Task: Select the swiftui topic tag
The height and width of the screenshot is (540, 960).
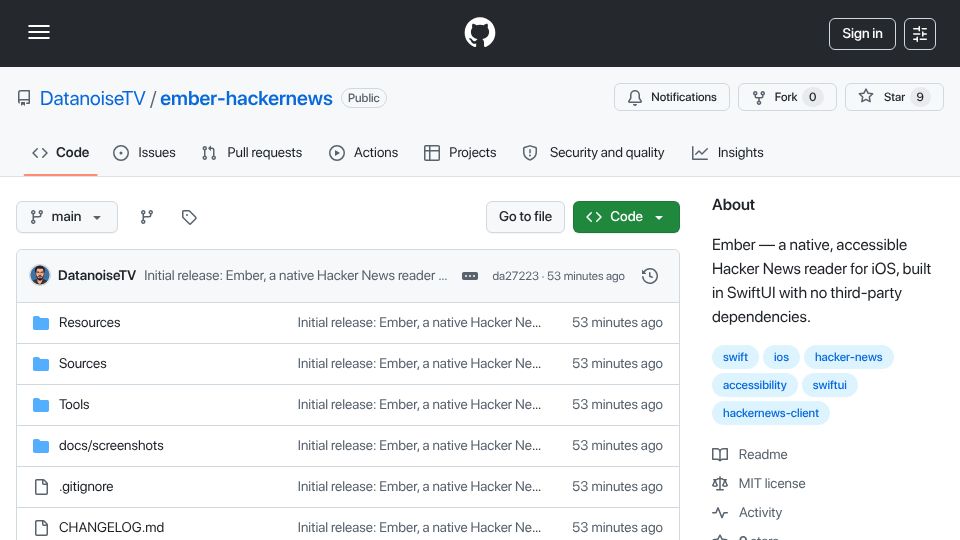Action: point(830,385)
